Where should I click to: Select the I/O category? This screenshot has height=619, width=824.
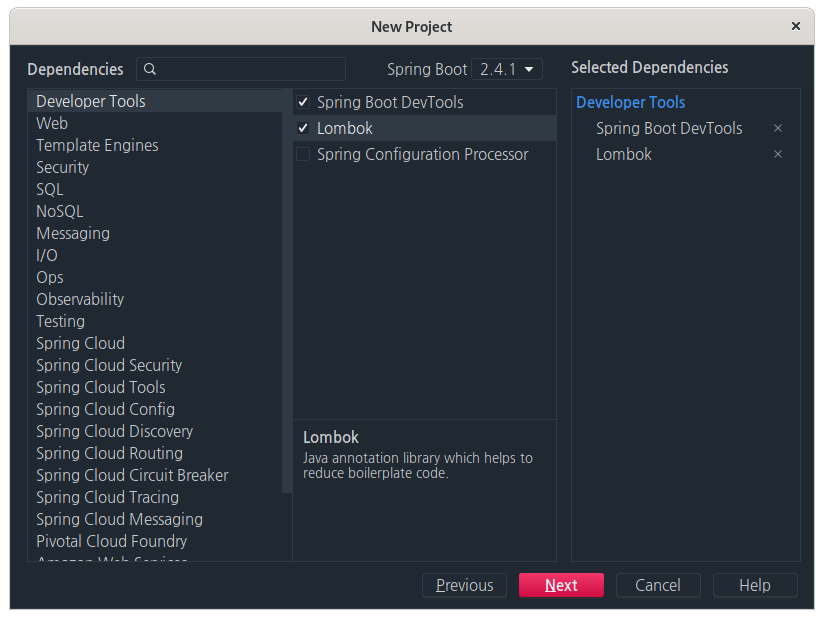point(155,255)
